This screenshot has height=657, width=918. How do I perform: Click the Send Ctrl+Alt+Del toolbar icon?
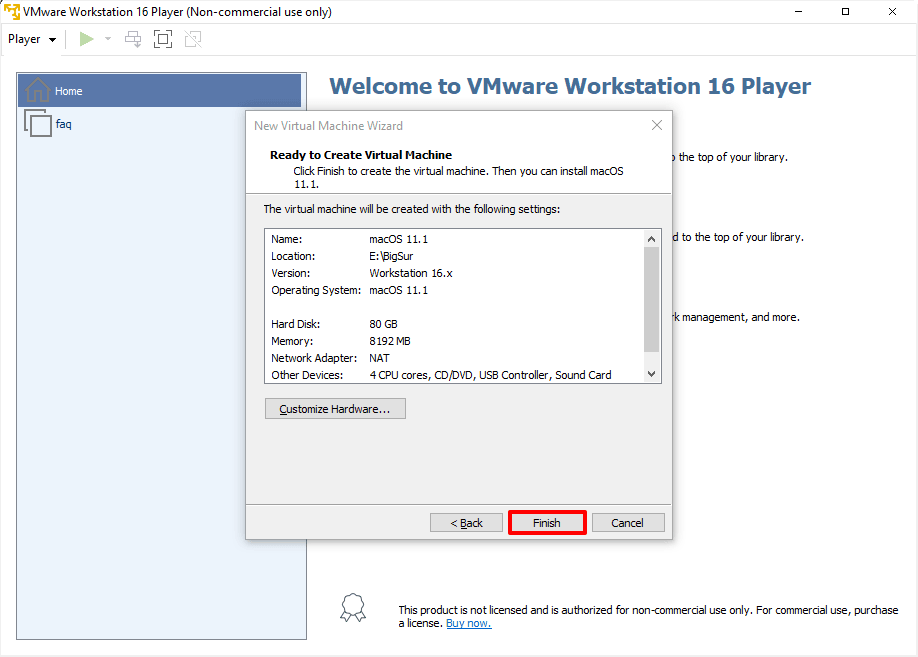pyautogui.click(x=133, y=39)
